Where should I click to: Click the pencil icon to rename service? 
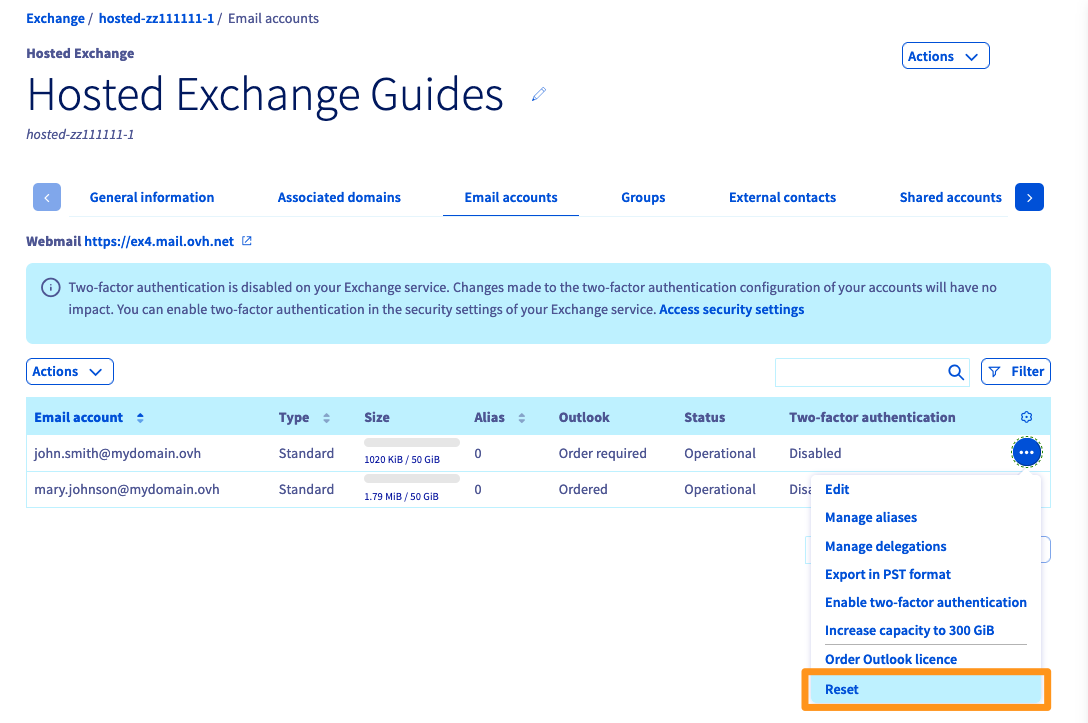click(539, 94)
